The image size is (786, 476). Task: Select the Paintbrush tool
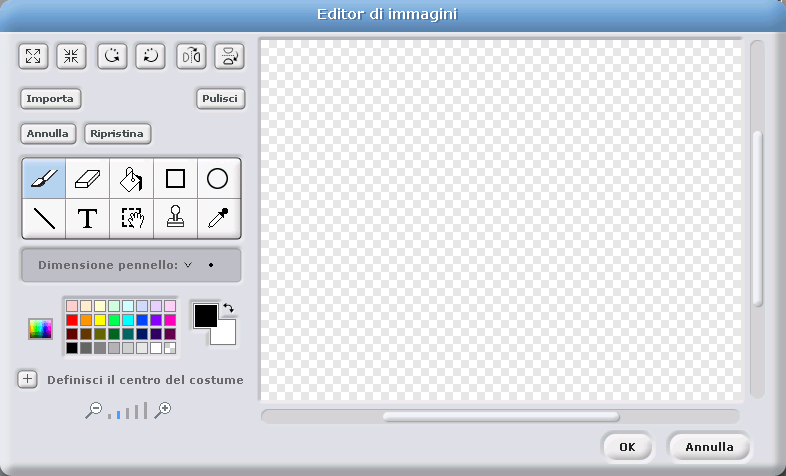click(x=44, y=178)
